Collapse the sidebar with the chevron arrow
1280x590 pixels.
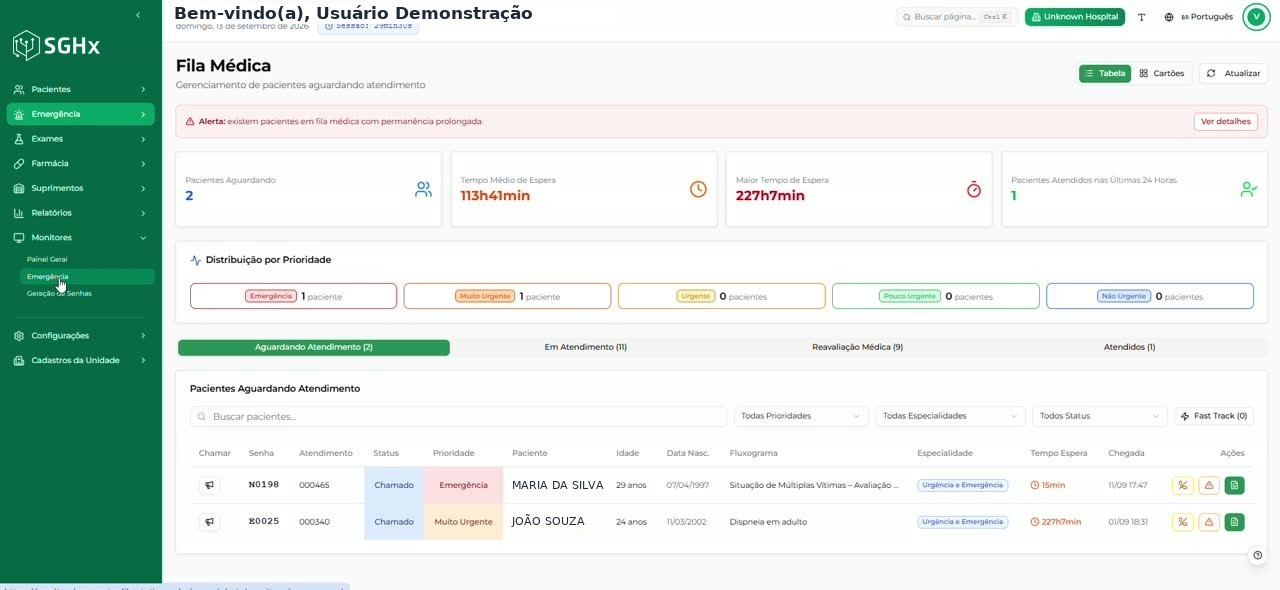click(x=138, y=15)
